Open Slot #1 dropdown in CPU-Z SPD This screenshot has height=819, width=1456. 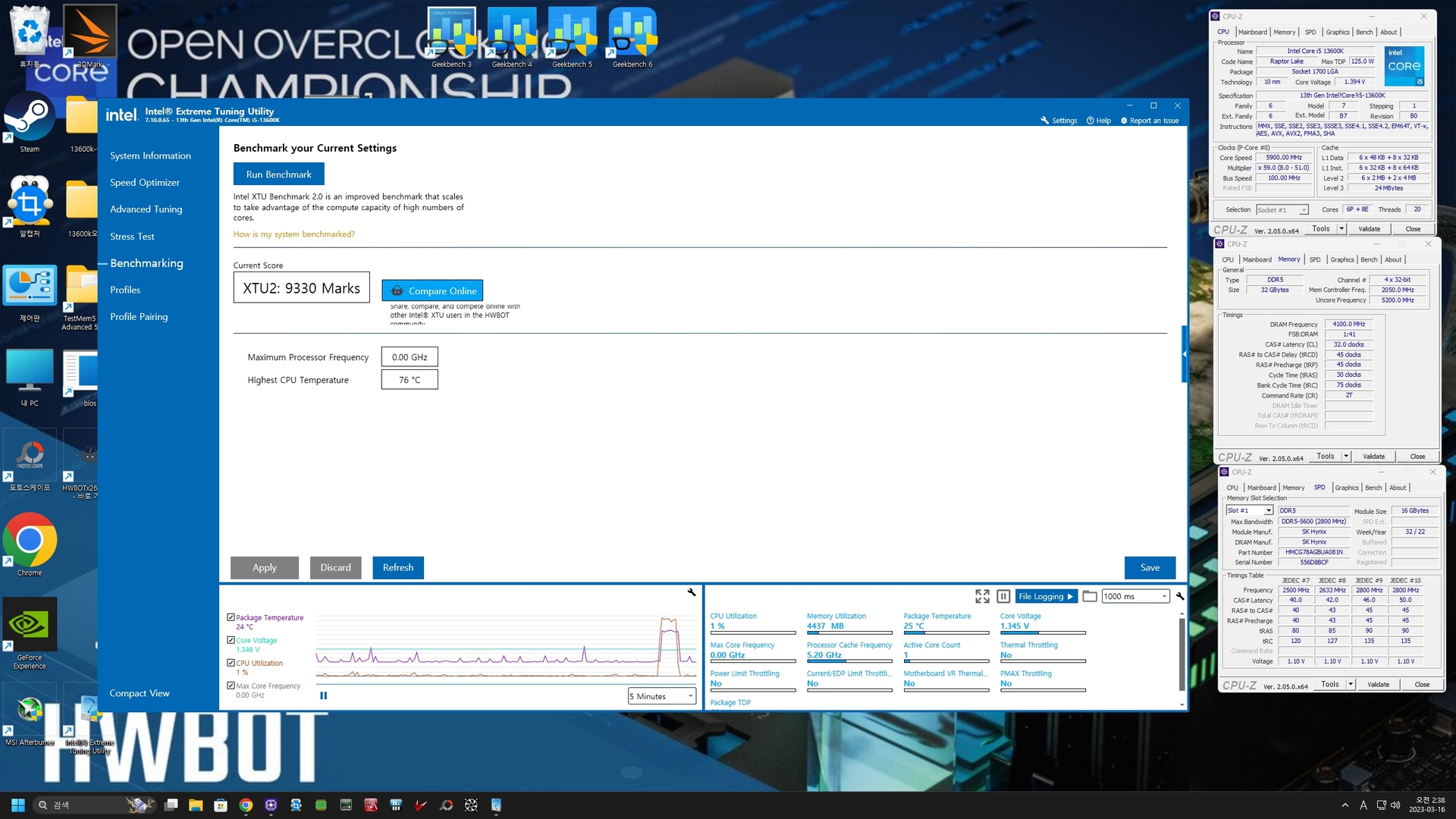[1249, 511]
